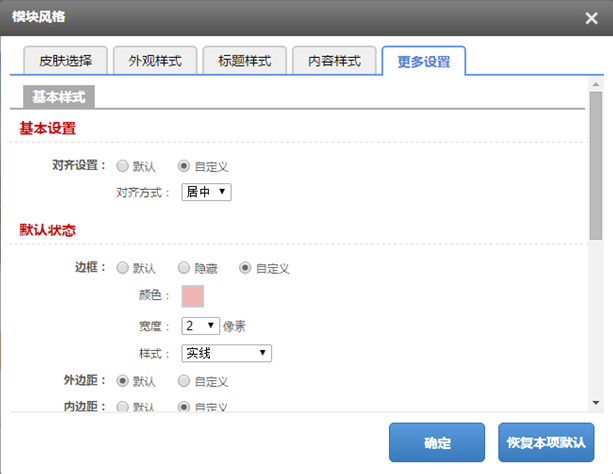Go to the 标题样式 tab

coord(244,61)
